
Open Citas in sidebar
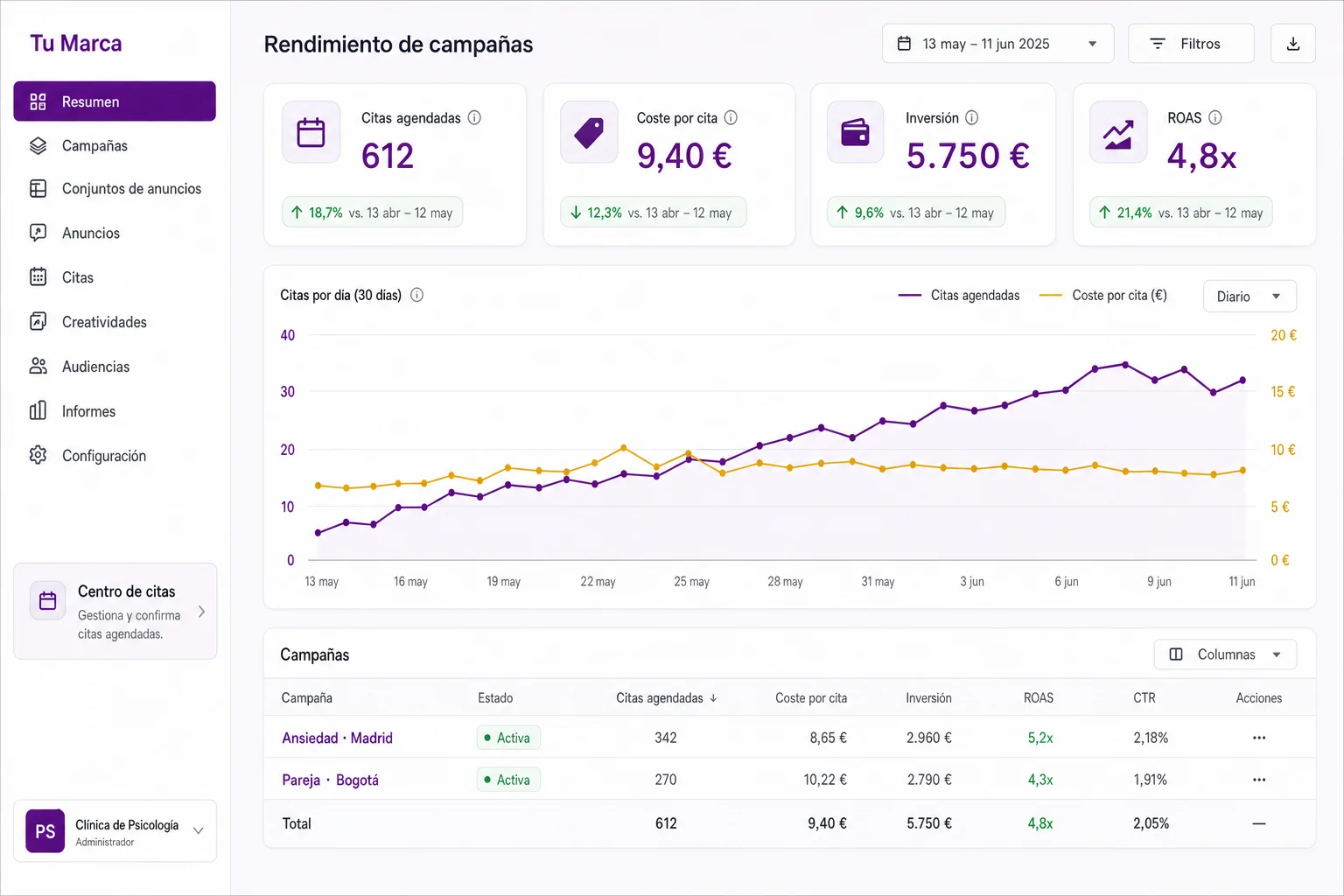(115, 277)
